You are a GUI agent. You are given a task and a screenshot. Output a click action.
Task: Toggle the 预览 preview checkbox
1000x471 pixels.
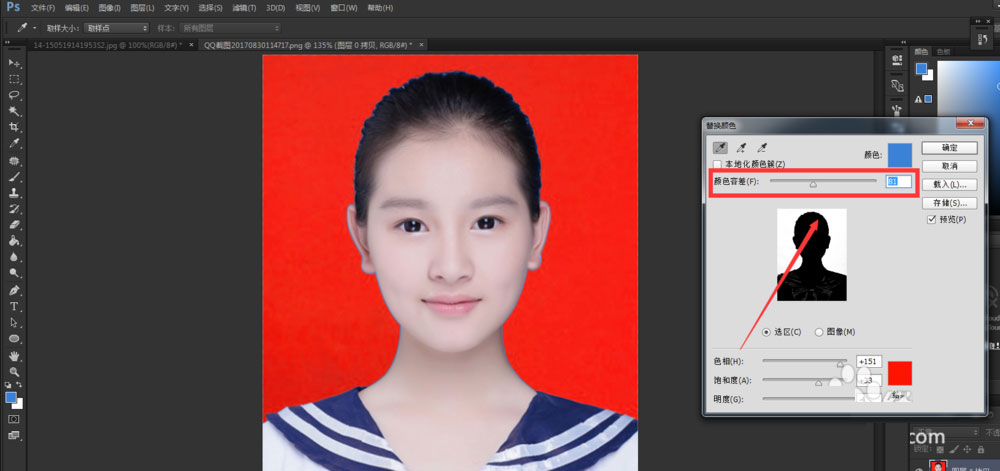tap(932, 219)
